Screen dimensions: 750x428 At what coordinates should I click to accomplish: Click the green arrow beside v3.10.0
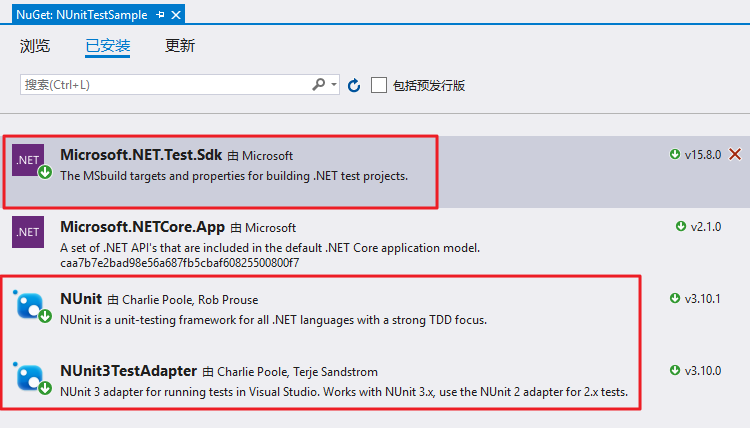pos(675,370)
